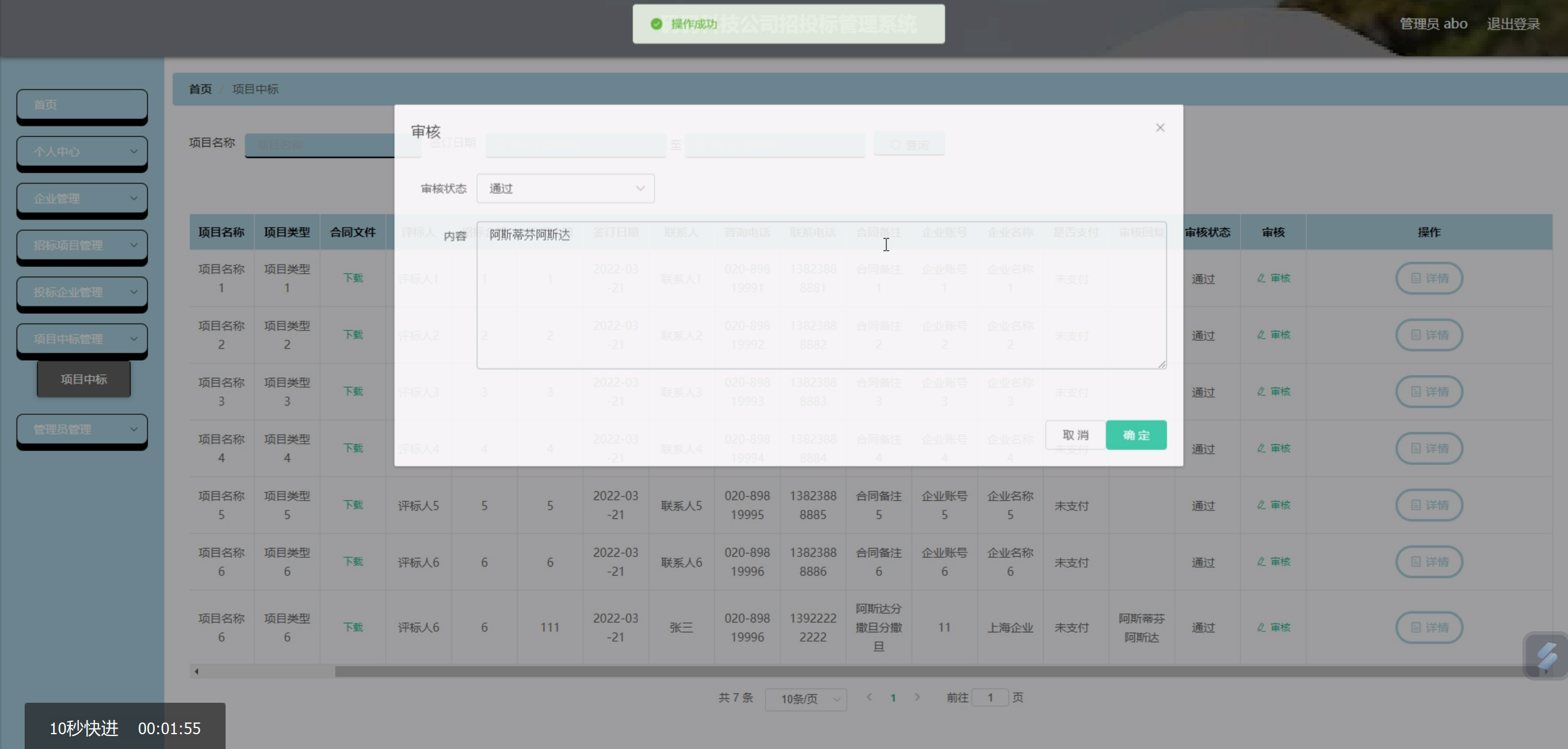This screenshot has width=1568, height=749.
Task: Open the 审核状态 dropdown showing 通过
Action: pyautogui.click(x=565, y=189)
